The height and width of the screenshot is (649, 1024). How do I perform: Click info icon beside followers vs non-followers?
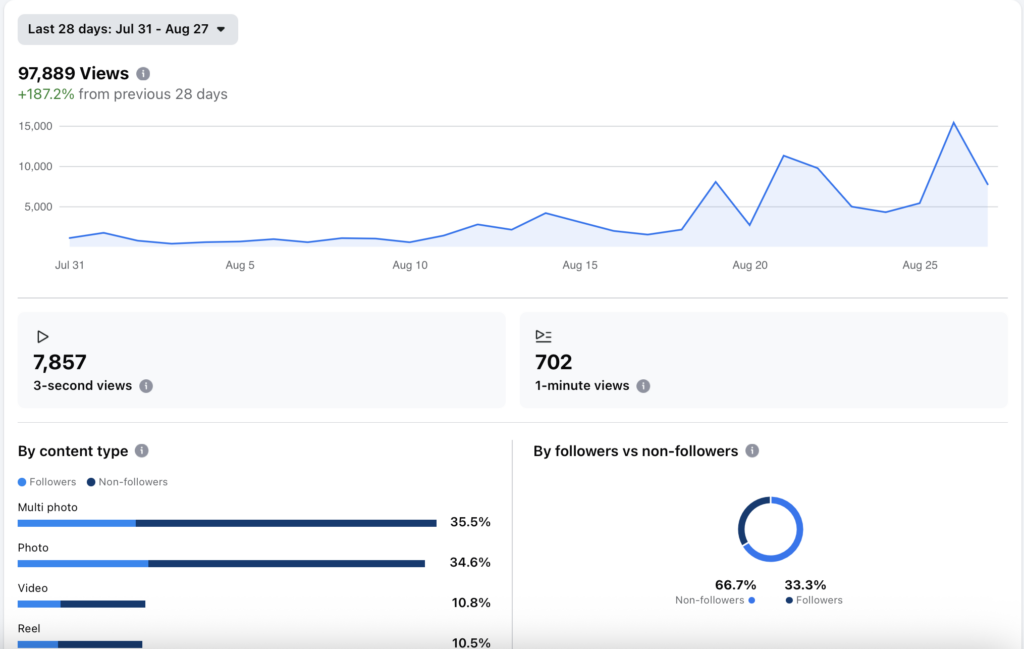[752, 451]
